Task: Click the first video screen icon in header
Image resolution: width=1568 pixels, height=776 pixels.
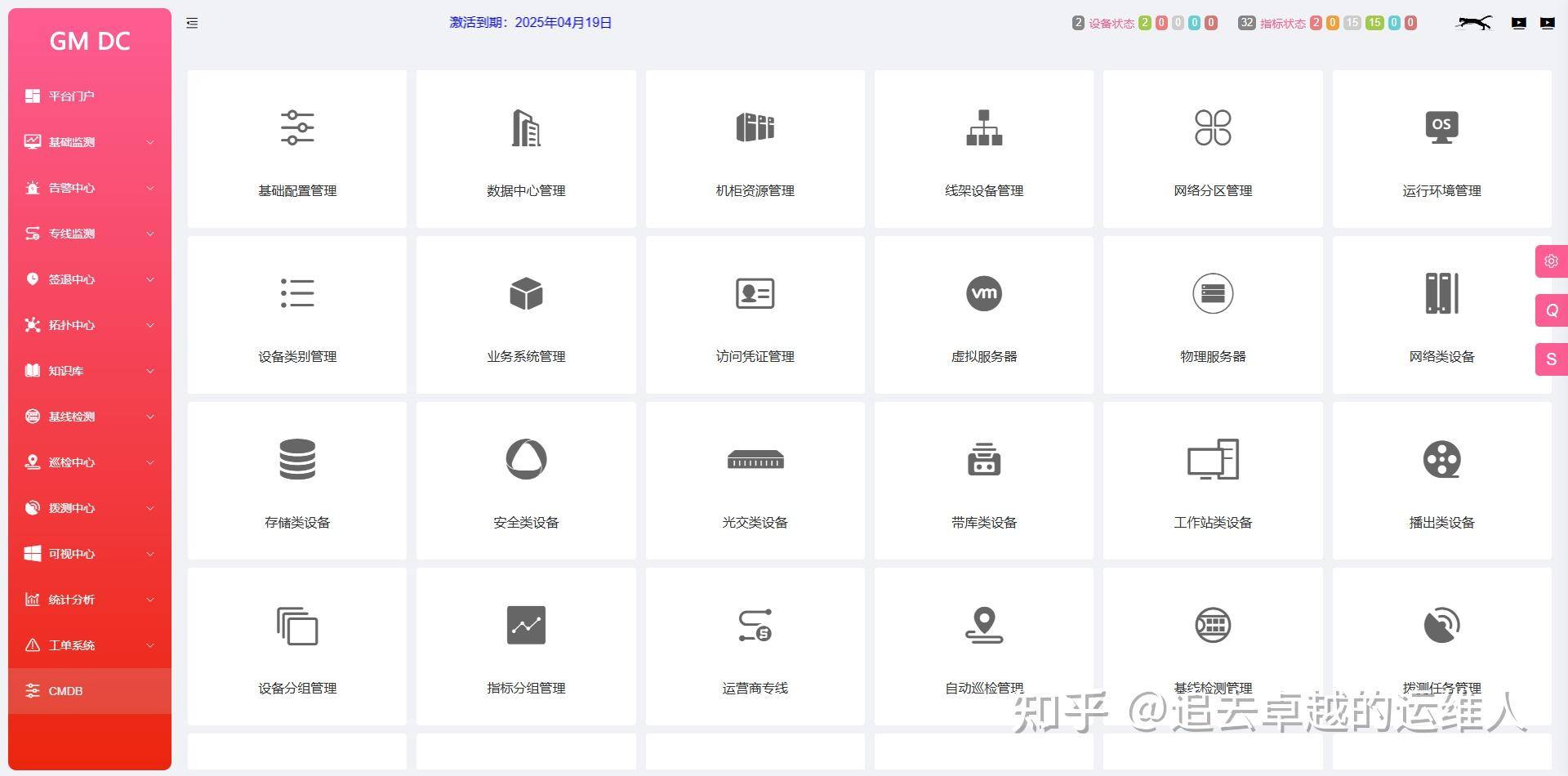Action: 1518,23
